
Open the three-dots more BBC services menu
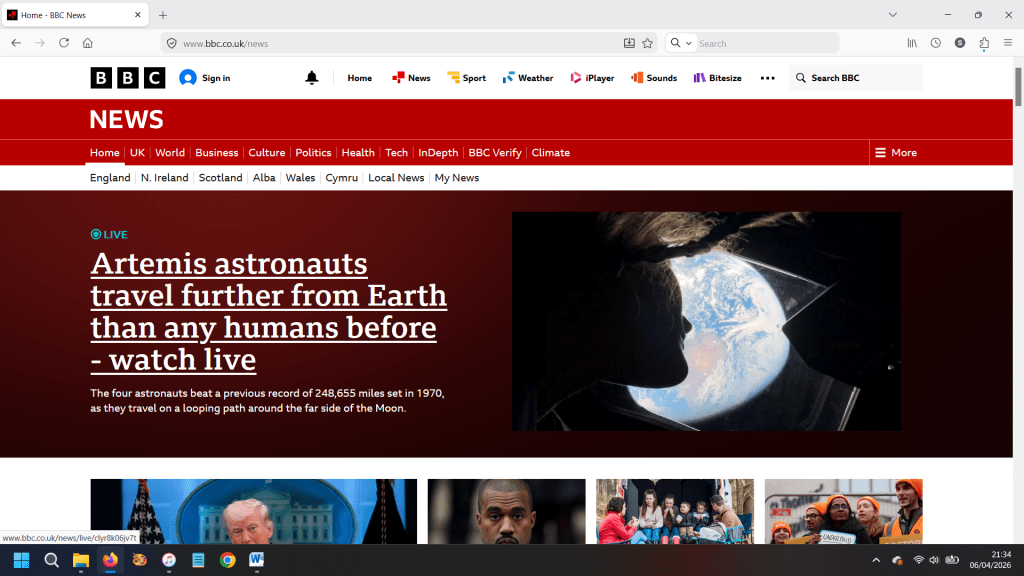767,78
